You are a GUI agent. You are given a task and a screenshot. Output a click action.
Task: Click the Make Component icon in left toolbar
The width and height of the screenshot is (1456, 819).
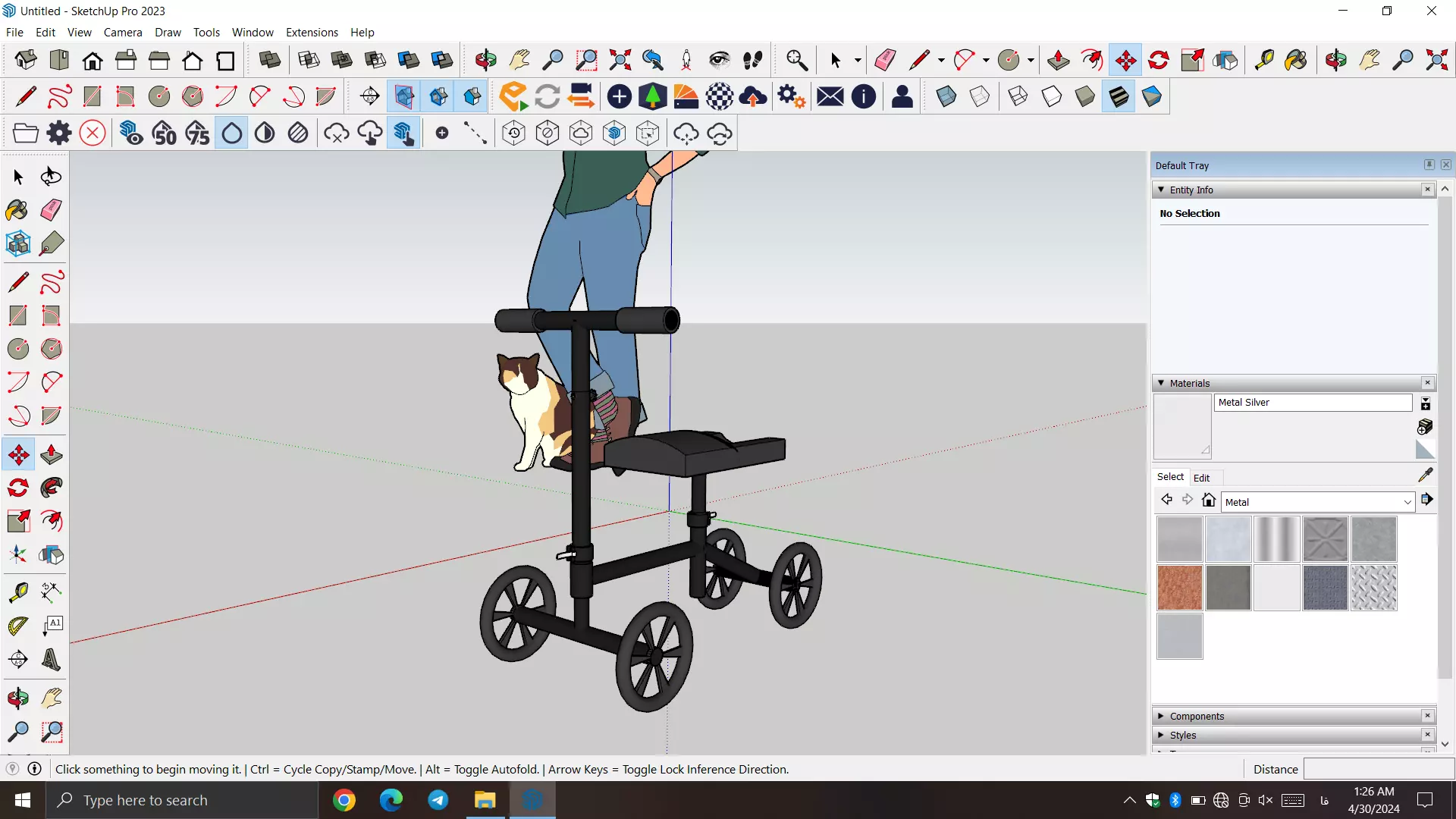tap(17, 243)
